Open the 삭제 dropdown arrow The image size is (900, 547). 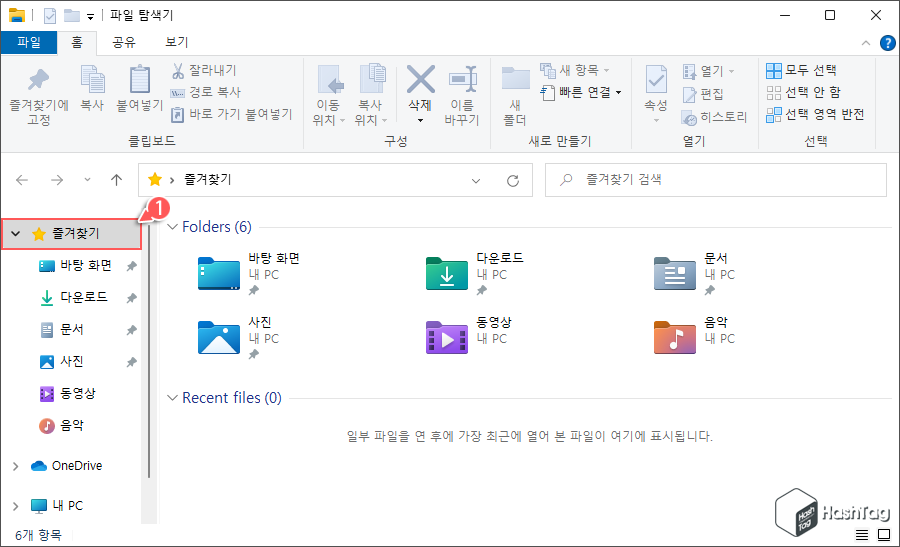(420, 121)
